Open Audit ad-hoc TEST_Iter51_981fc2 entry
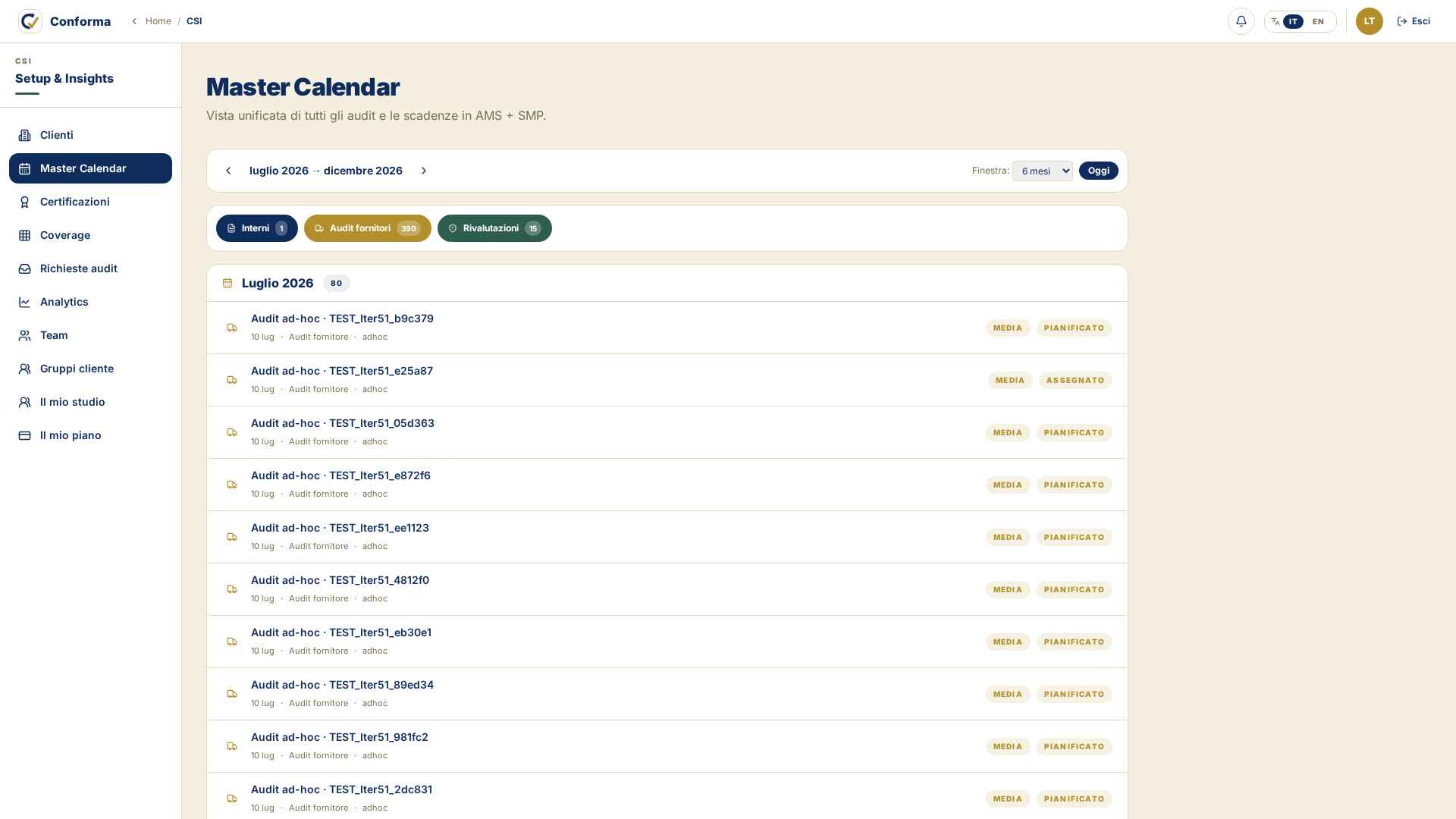Screen dimensions: 1456x819 click(x=667, y=746)
